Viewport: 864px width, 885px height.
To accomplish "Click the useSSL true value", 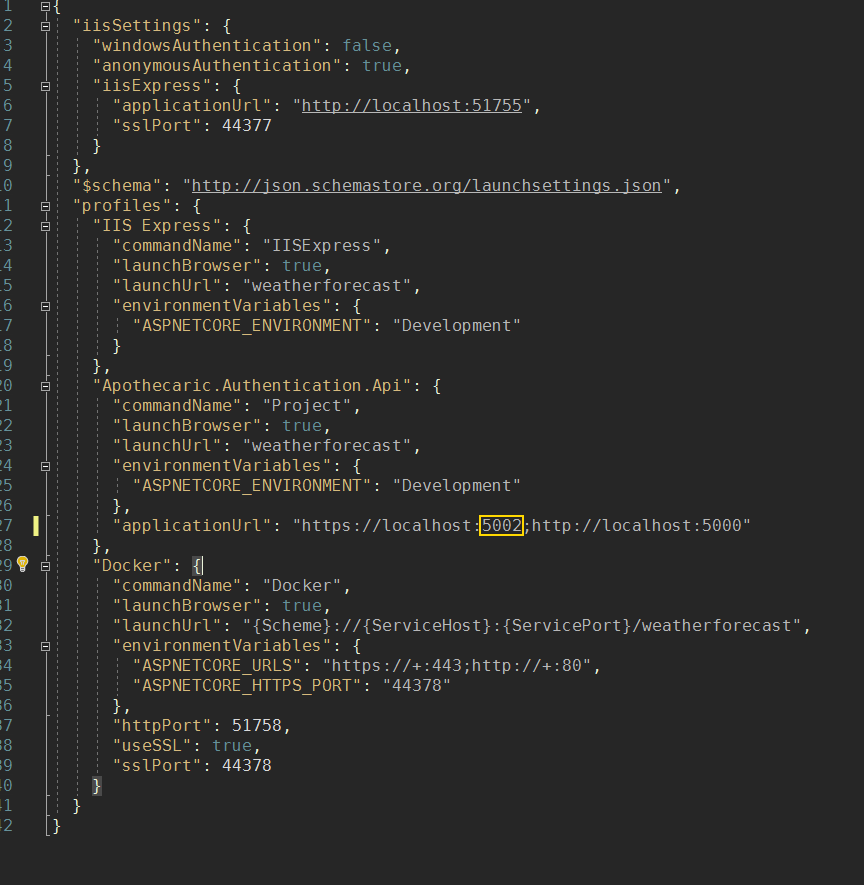I will pyautogui.click(x=232, y=745).
